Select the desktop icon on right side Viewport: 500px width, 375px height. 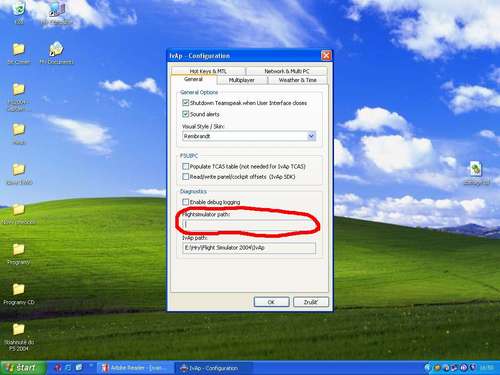click(x=476, y=173)
